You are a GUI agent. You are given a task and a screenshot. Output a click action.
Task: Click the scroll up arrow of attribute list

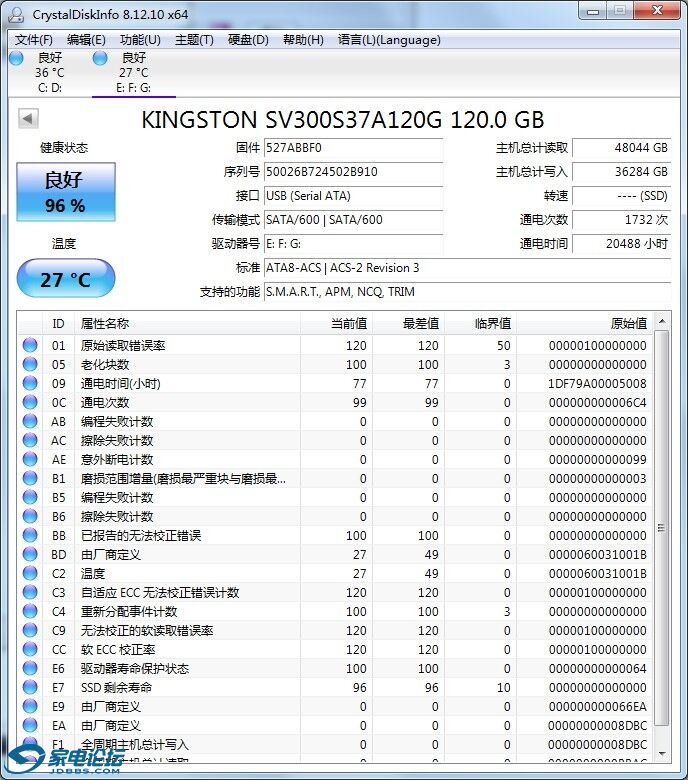click(x=662, y=321)
